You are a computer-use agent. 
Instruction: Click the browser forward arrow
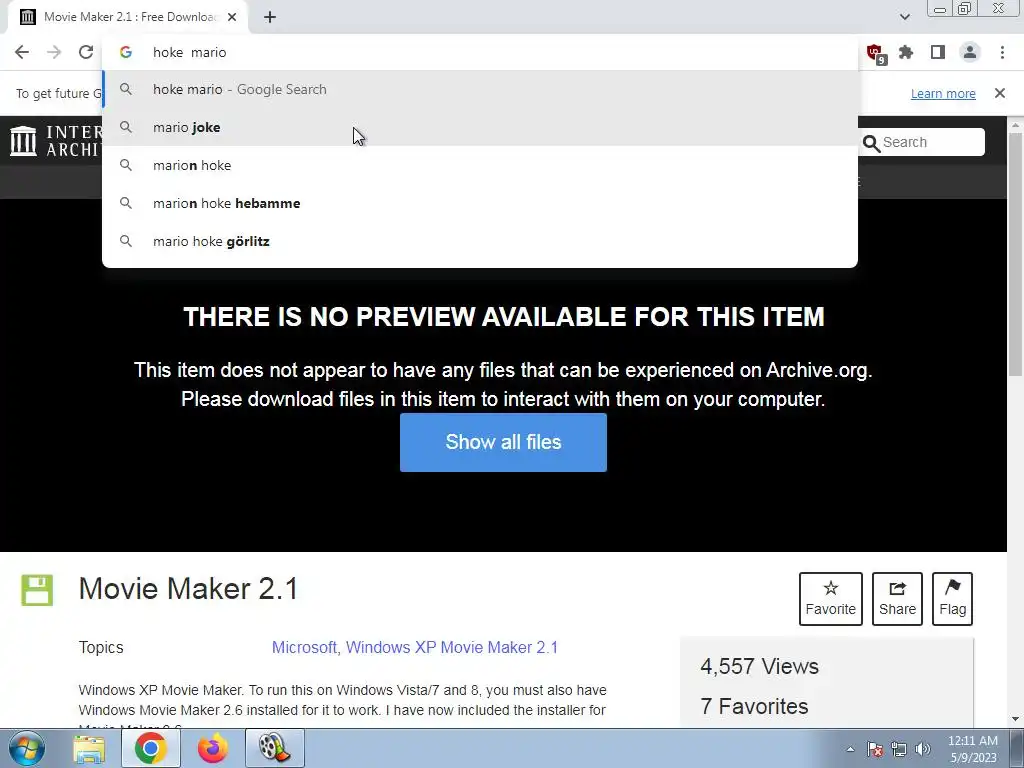(54, 52)
